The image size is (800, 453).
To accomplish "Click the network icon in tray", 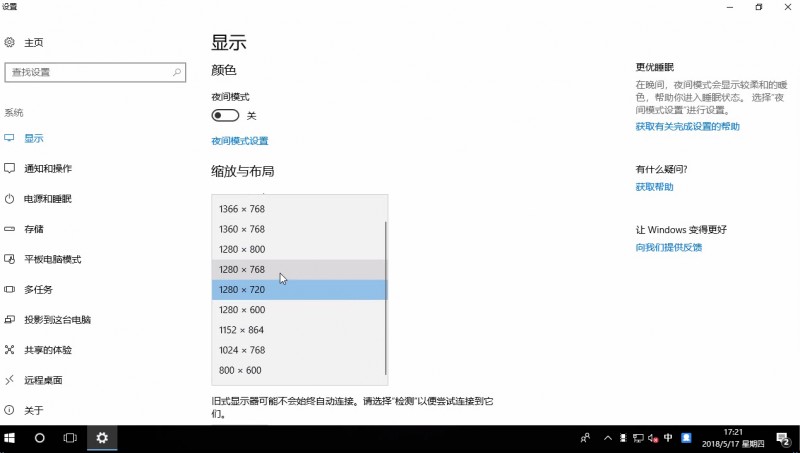I will point(638,438).
